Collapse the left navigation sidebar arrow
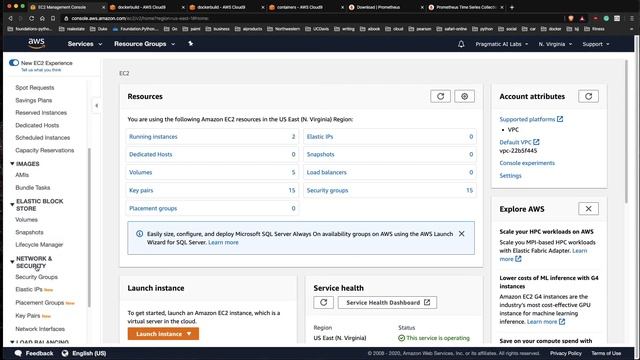This screenshot has height=360, width=640. pos(96,106)
